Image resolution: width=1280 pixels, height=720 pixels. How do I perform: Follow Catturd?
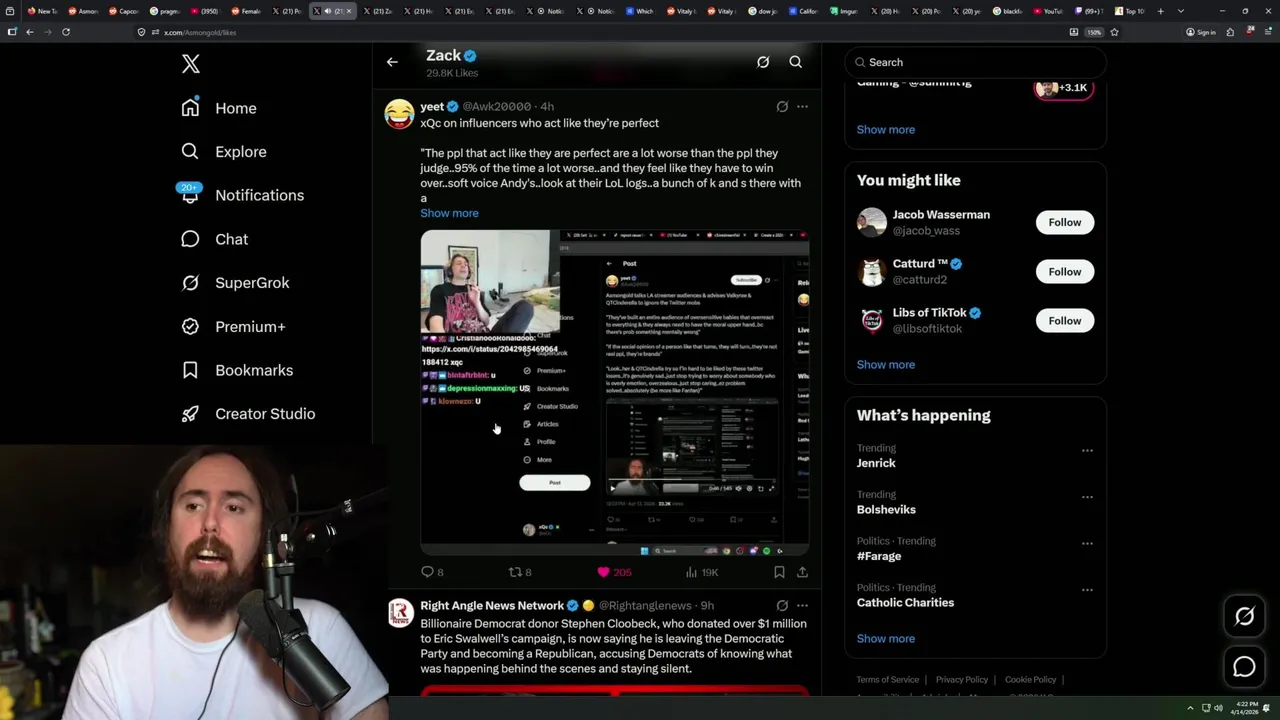1065,271
